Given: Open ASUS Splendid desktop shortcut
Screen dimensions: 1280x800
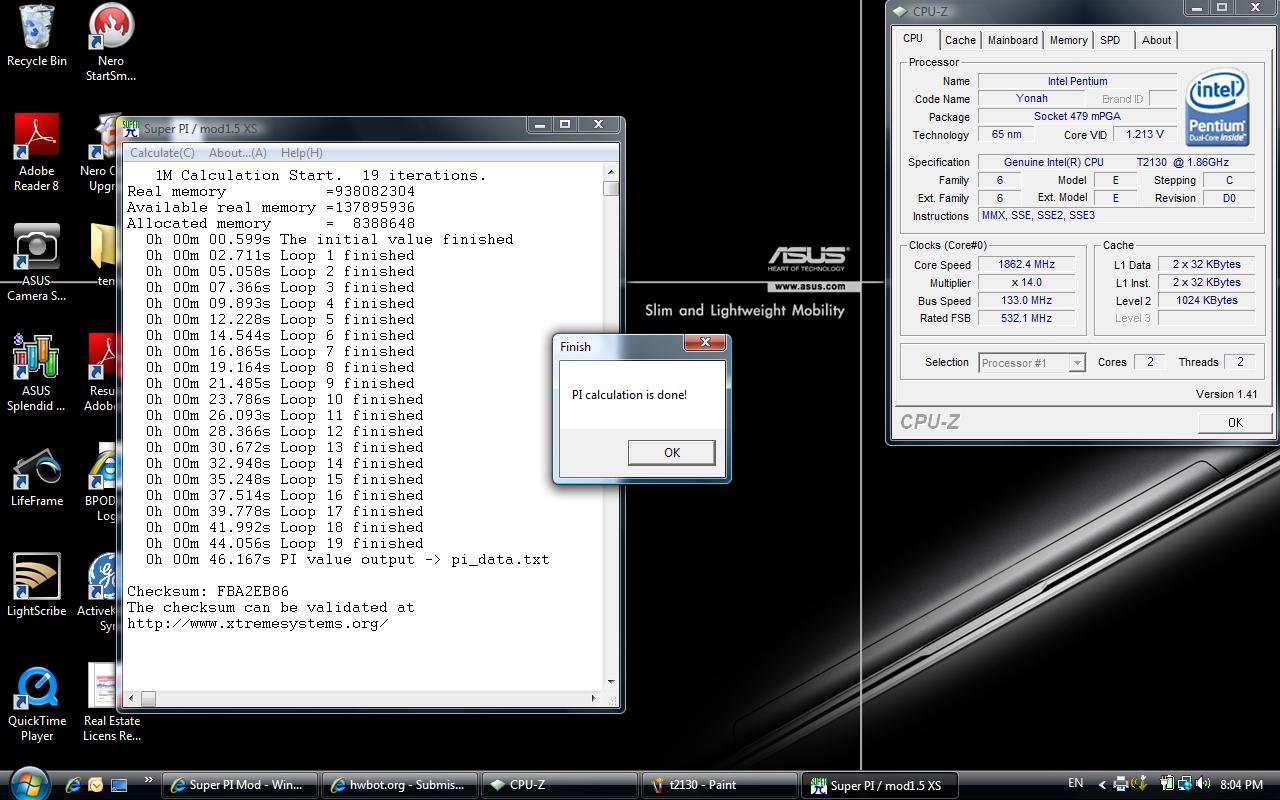Looking at the screenshot, I should [37, 372].
